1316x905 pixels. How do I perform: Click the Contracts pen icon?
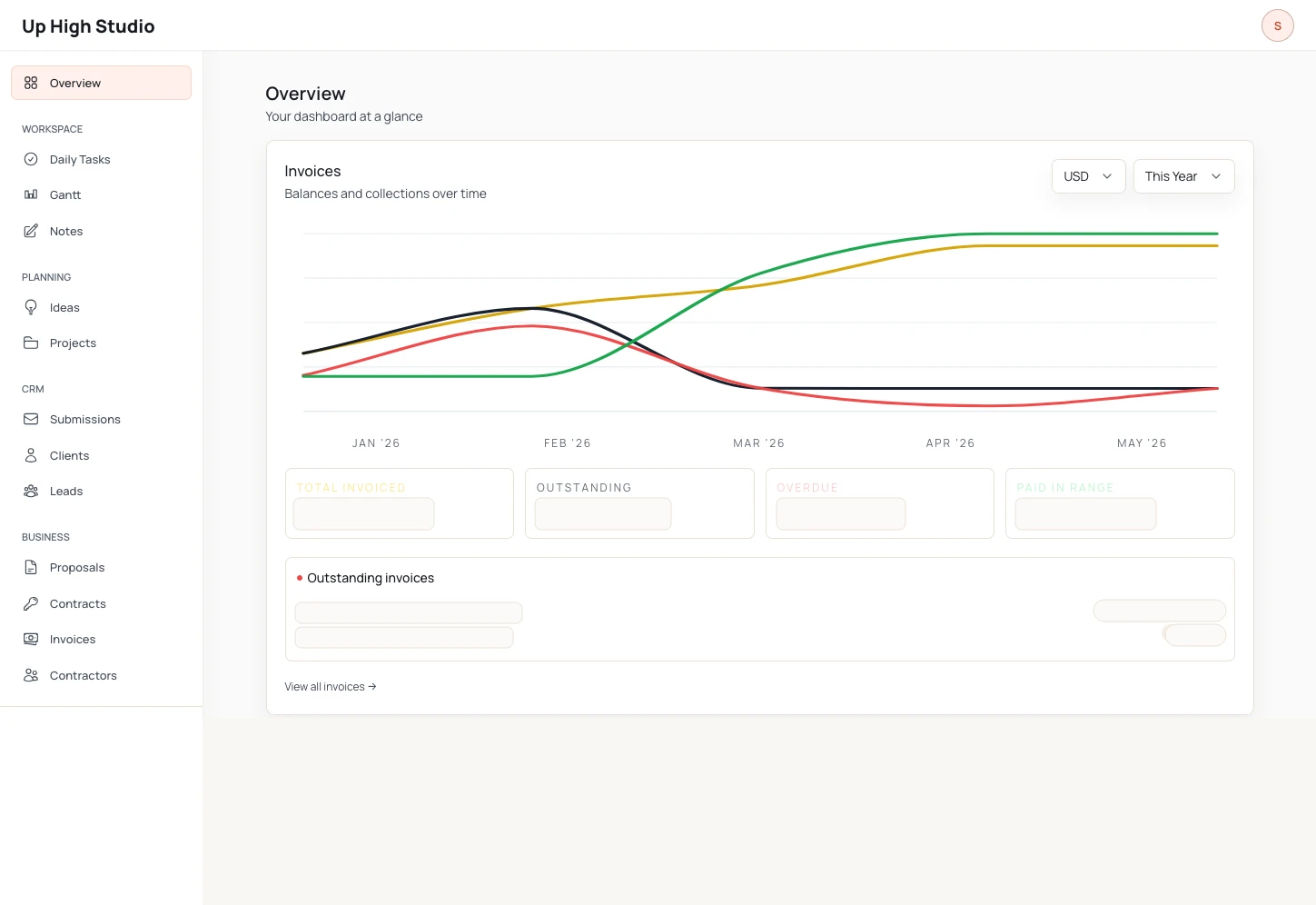pyautogui.click(x=31, y=603)
